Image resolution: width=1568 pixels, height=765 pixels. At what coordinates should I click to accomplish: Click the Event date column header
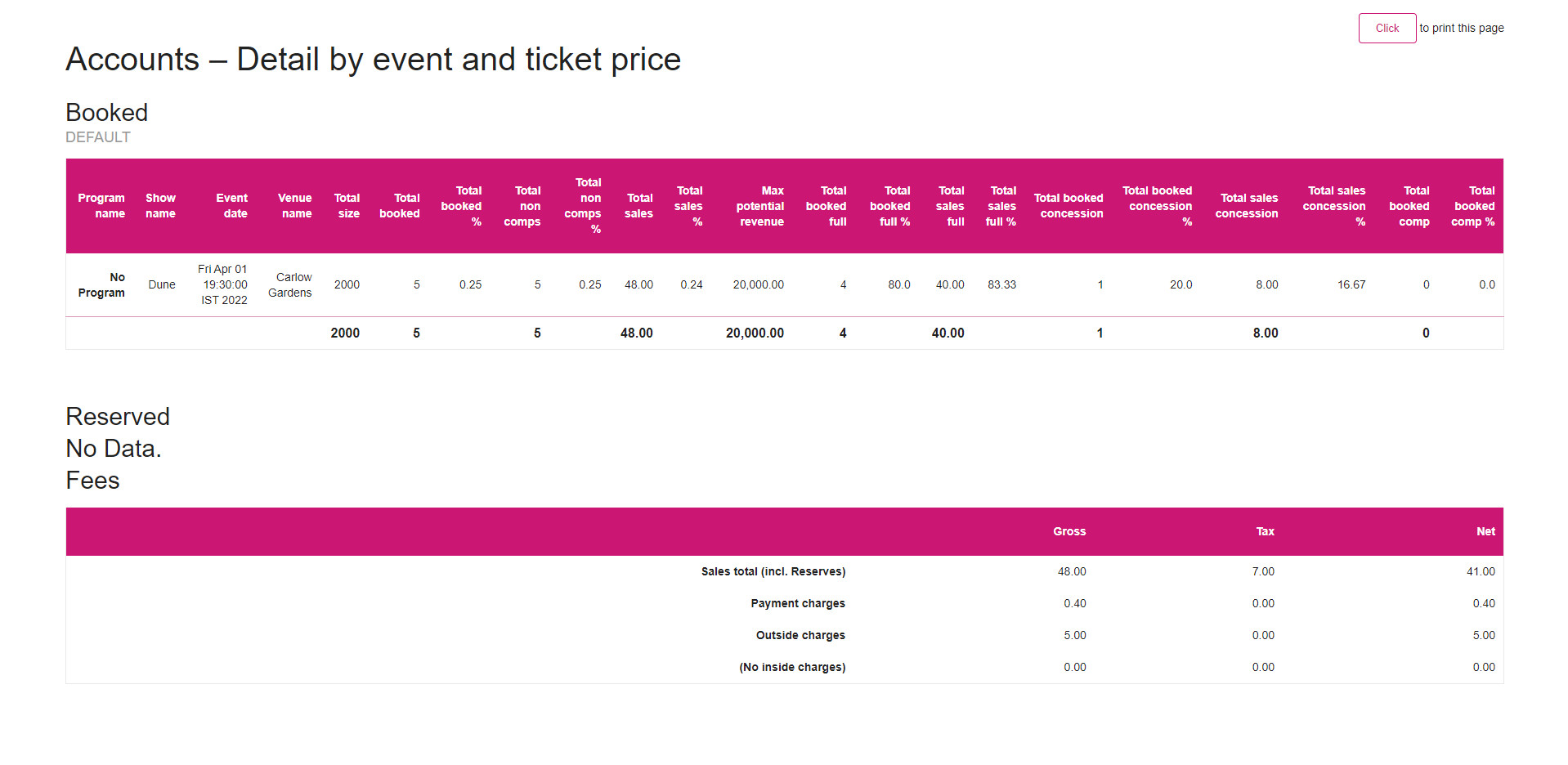[x=231, y=205]
